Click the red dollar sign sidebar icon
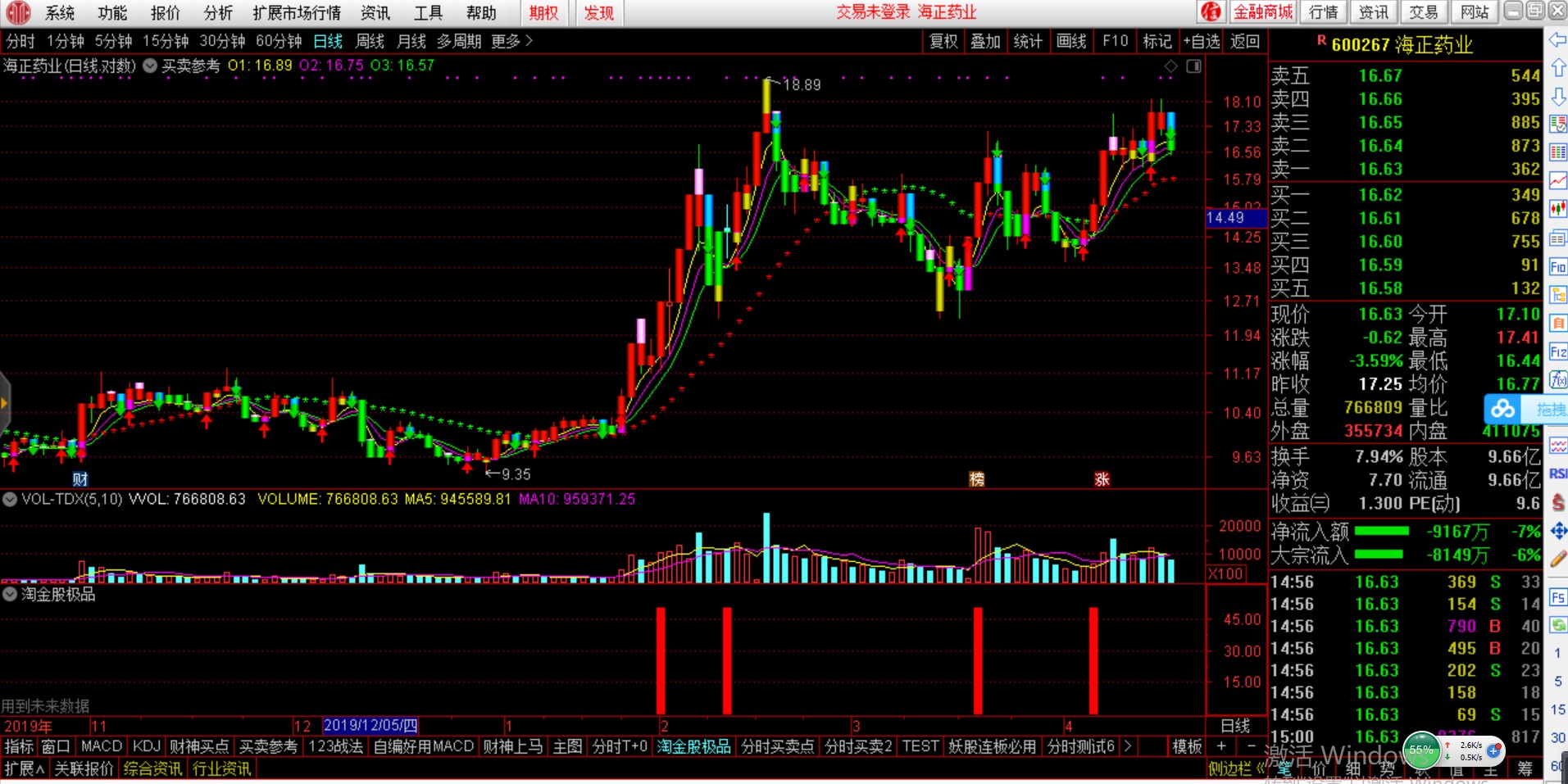This screenshot has height=784, width=1568. 1557,502
